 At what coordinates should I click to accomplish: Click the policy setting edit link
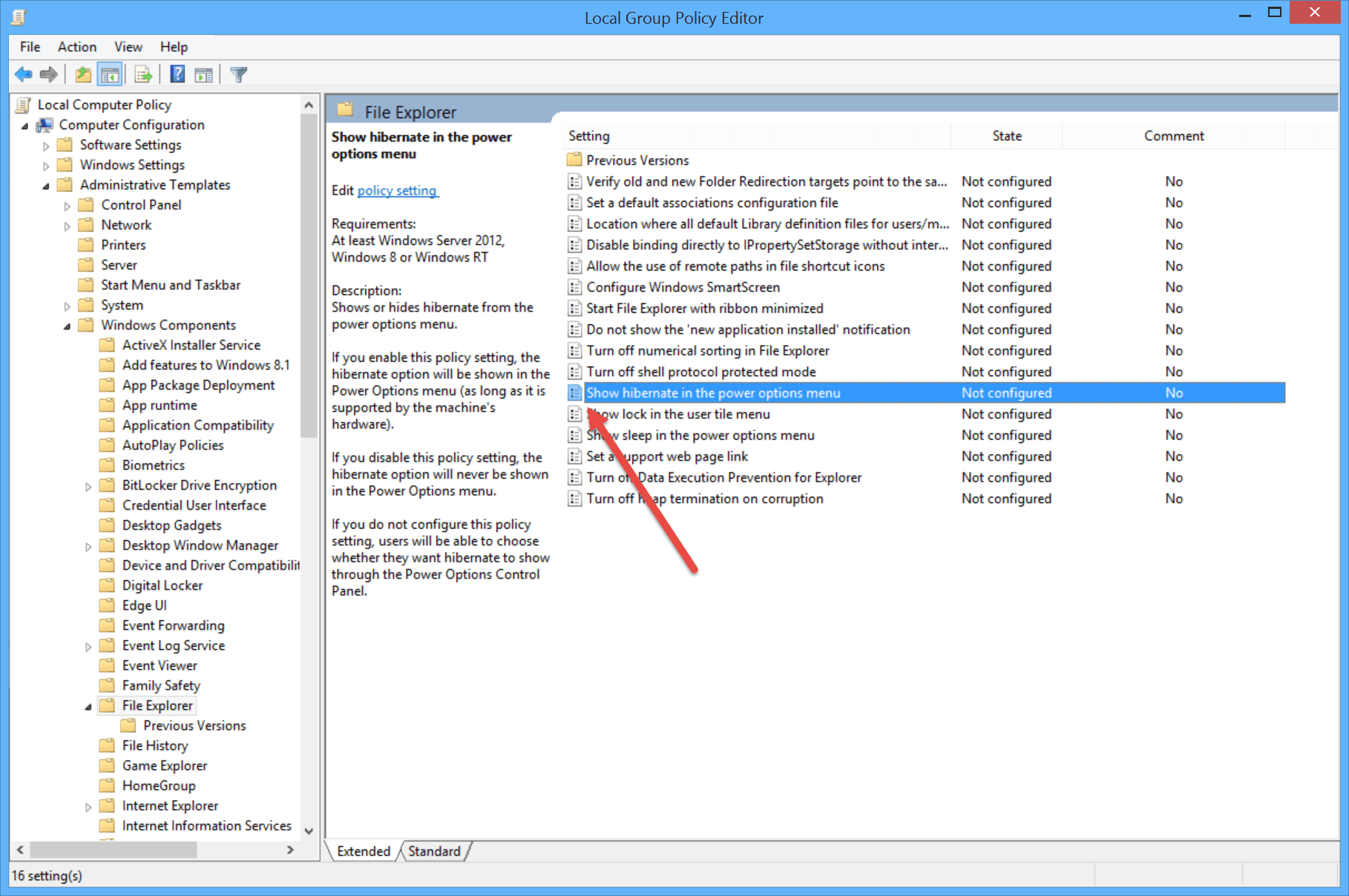point(397,191)
